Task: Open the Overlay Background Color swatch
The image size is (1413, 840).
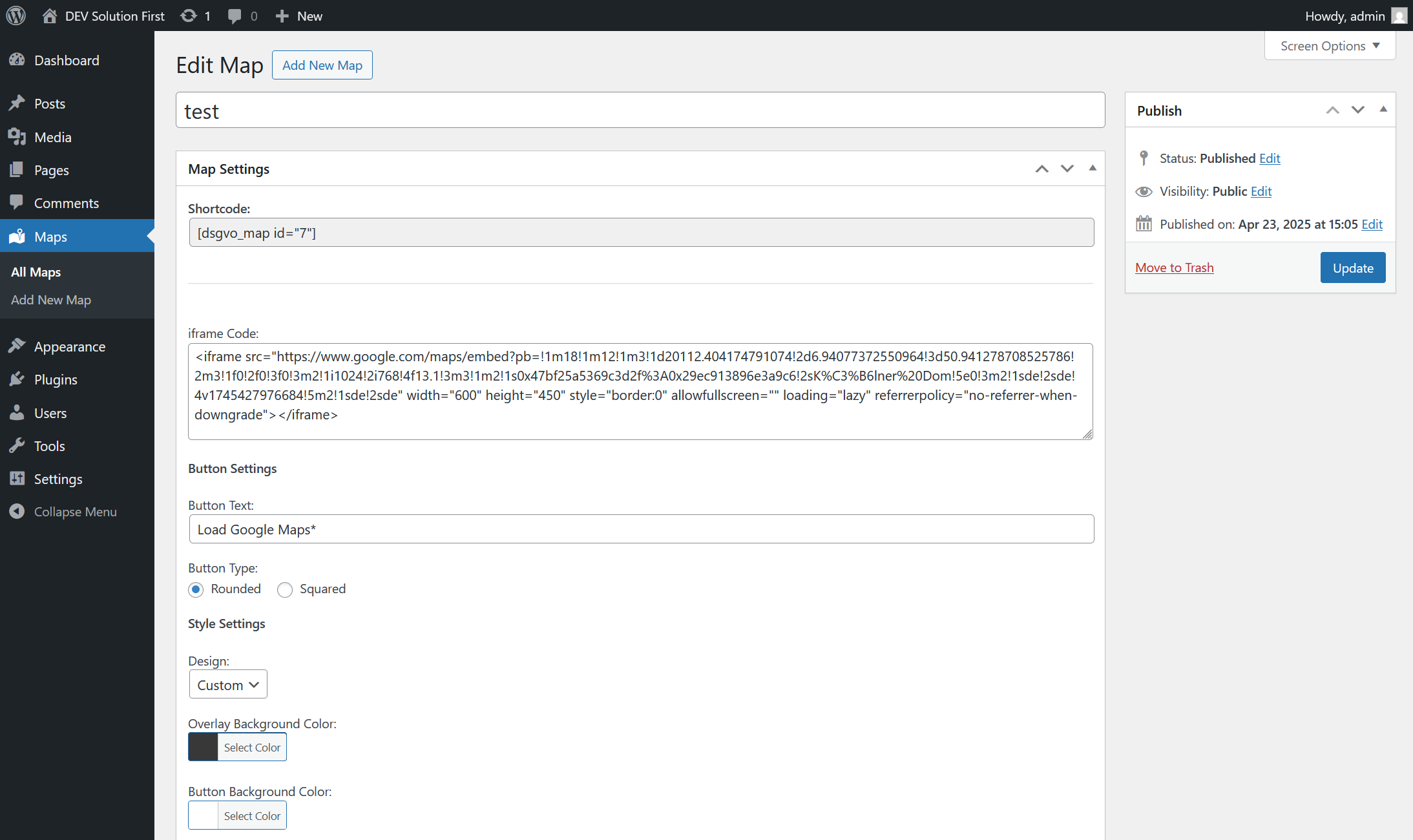Action: (203, 747)
